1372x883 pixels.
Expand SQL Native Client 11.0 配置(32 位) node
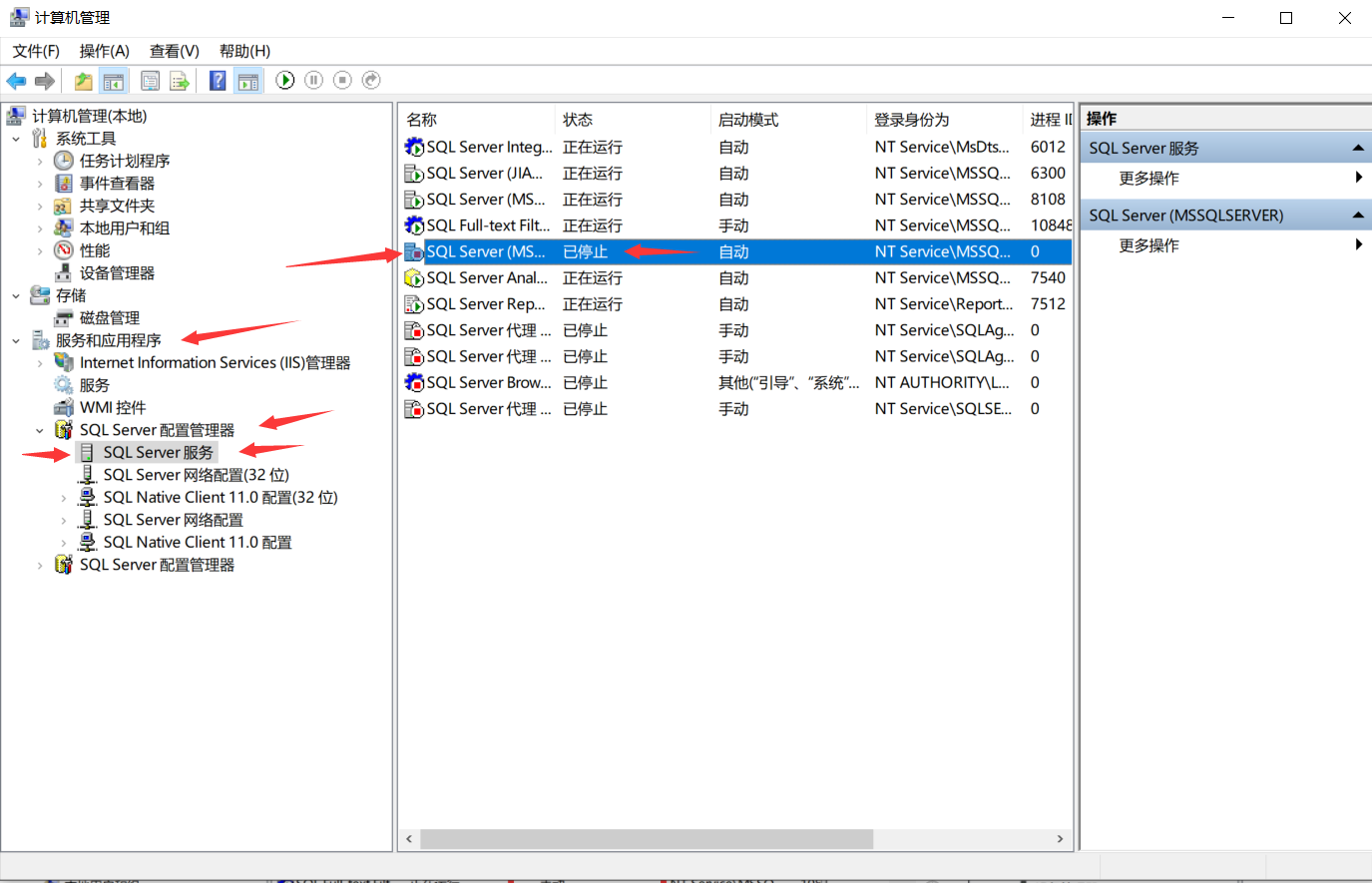click(x=64, y=498)
